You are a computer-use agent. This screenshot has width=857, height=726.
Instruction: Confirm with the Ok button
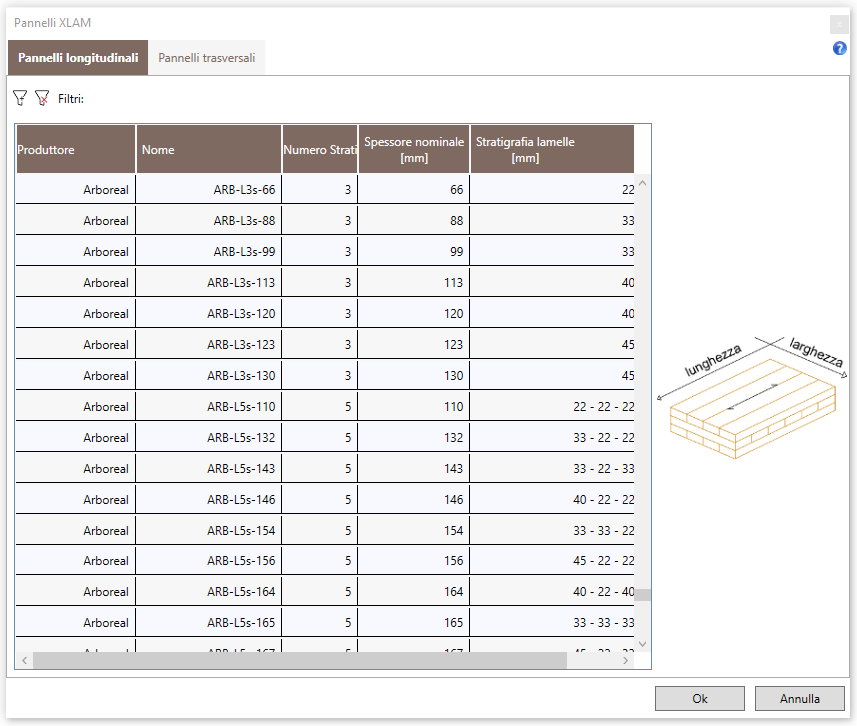pos(700,698)
